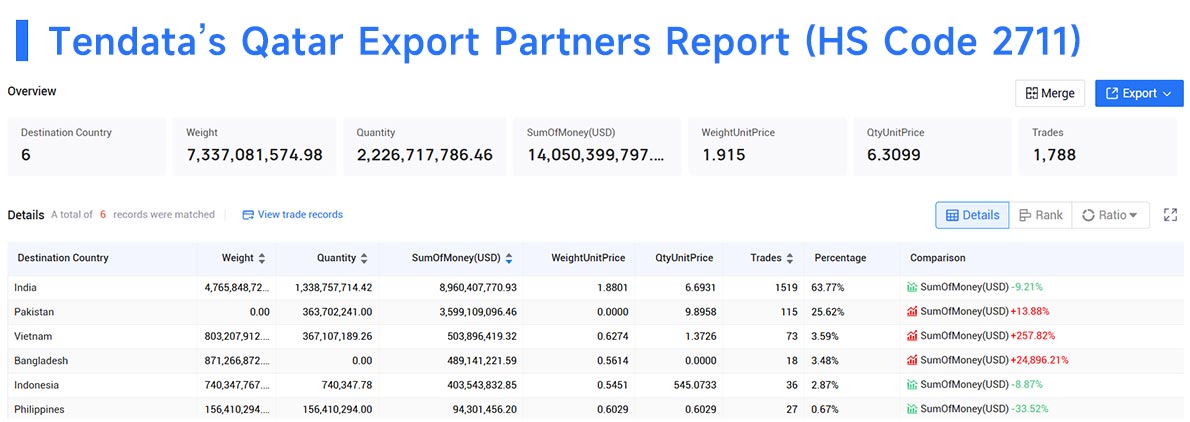Click the Percentage column header
1190x422 pixels.
pos(840,258)
